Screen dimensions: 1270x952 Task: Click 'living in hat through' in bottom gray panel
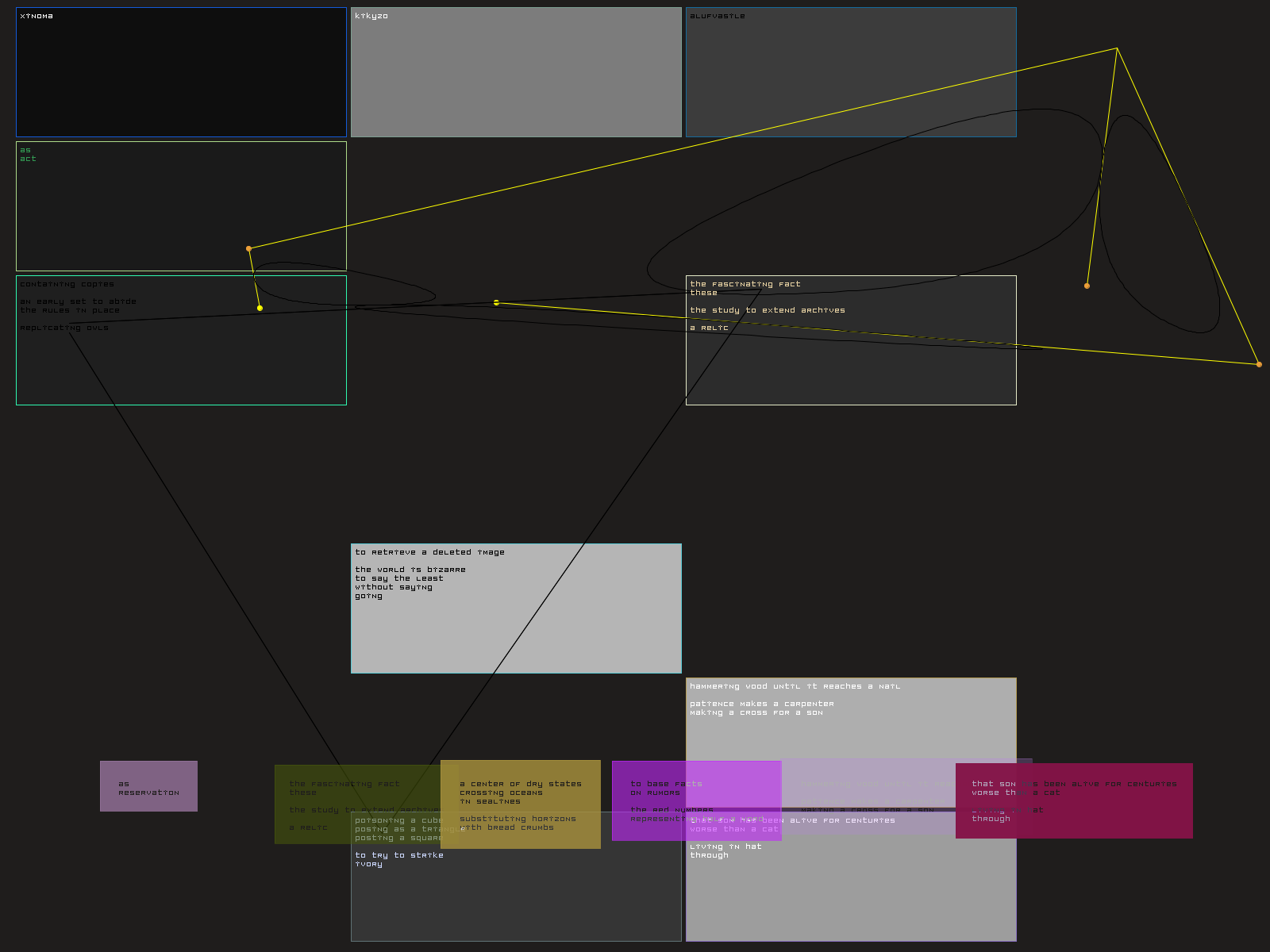(x=725, y=850)
